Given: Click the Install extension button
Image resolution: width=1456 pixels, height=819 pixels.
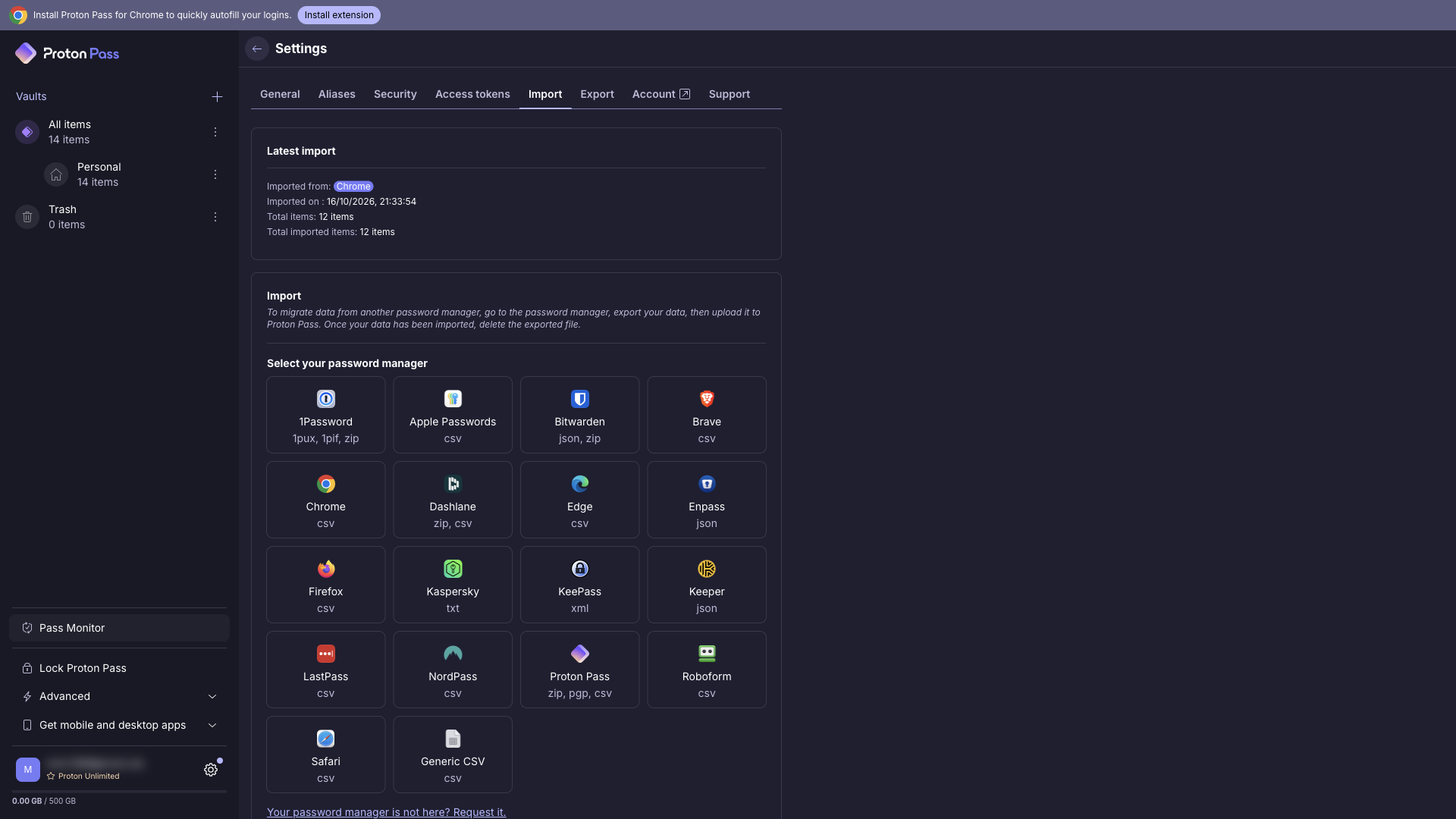Looking at the screenshot, I should point(339,15).
